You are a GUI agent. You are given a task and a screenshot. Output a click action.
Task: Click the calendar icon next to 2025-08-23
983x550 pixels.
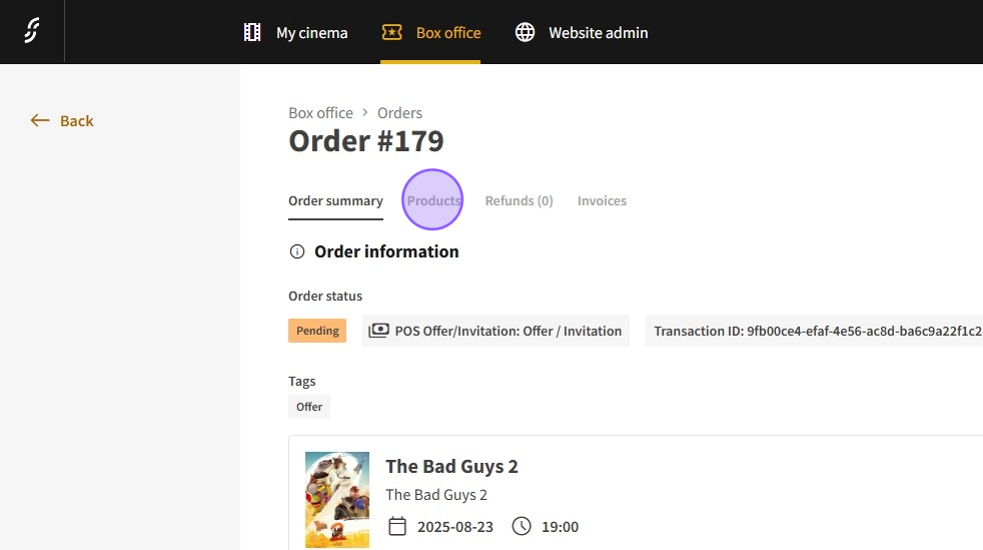coord(397,526)
